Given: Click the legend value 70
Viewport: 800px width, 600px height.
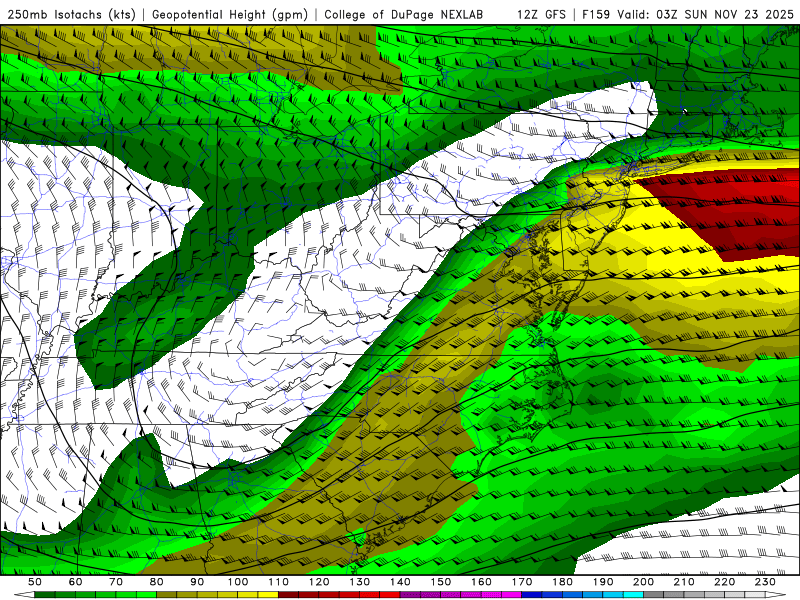Looking at the screenshot, I should point(116,582).
